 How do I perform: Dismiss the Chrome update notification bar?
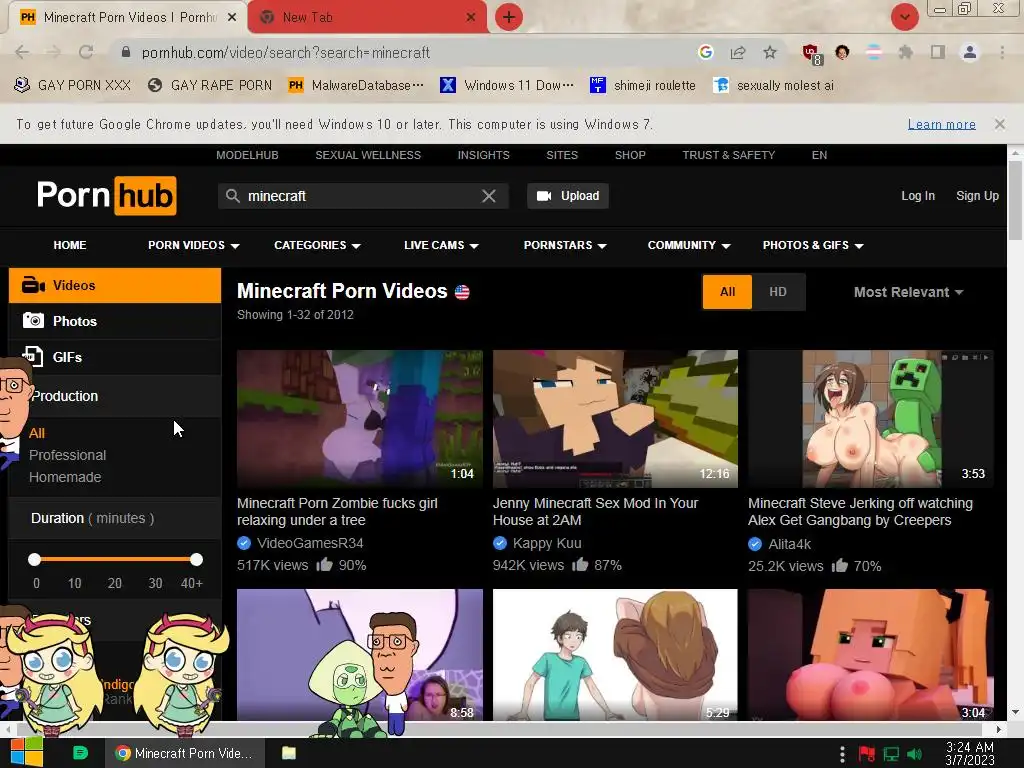tap(1000, 124)
